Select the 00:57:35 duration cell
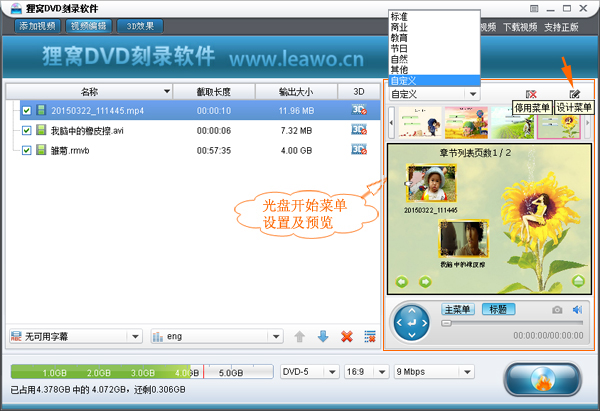The height and width of the screenshot is (411, 600). [214, 150]
